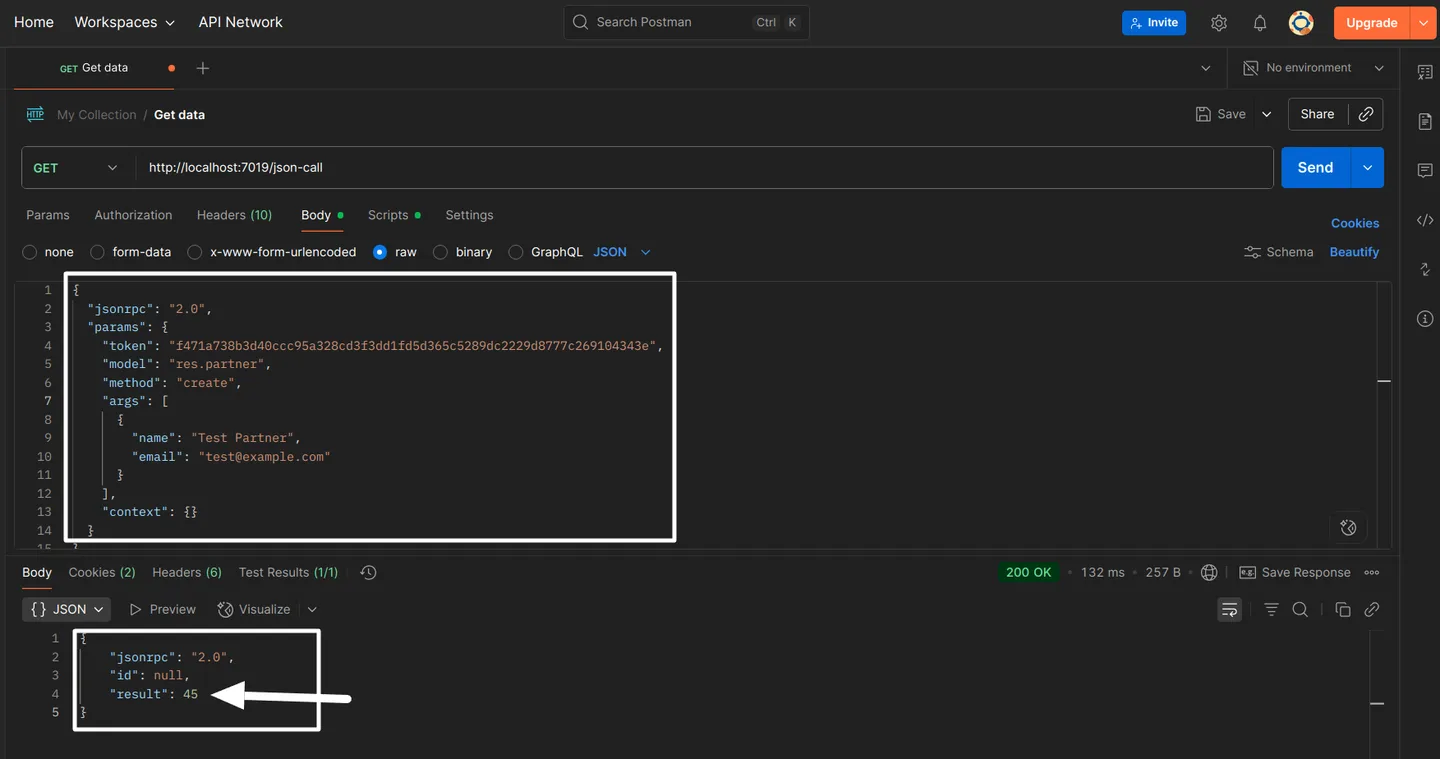The width and height of the screenshot is (1440, 759).
Task: Open Postman settings gear icon
Action: (x=1218, y=23)
